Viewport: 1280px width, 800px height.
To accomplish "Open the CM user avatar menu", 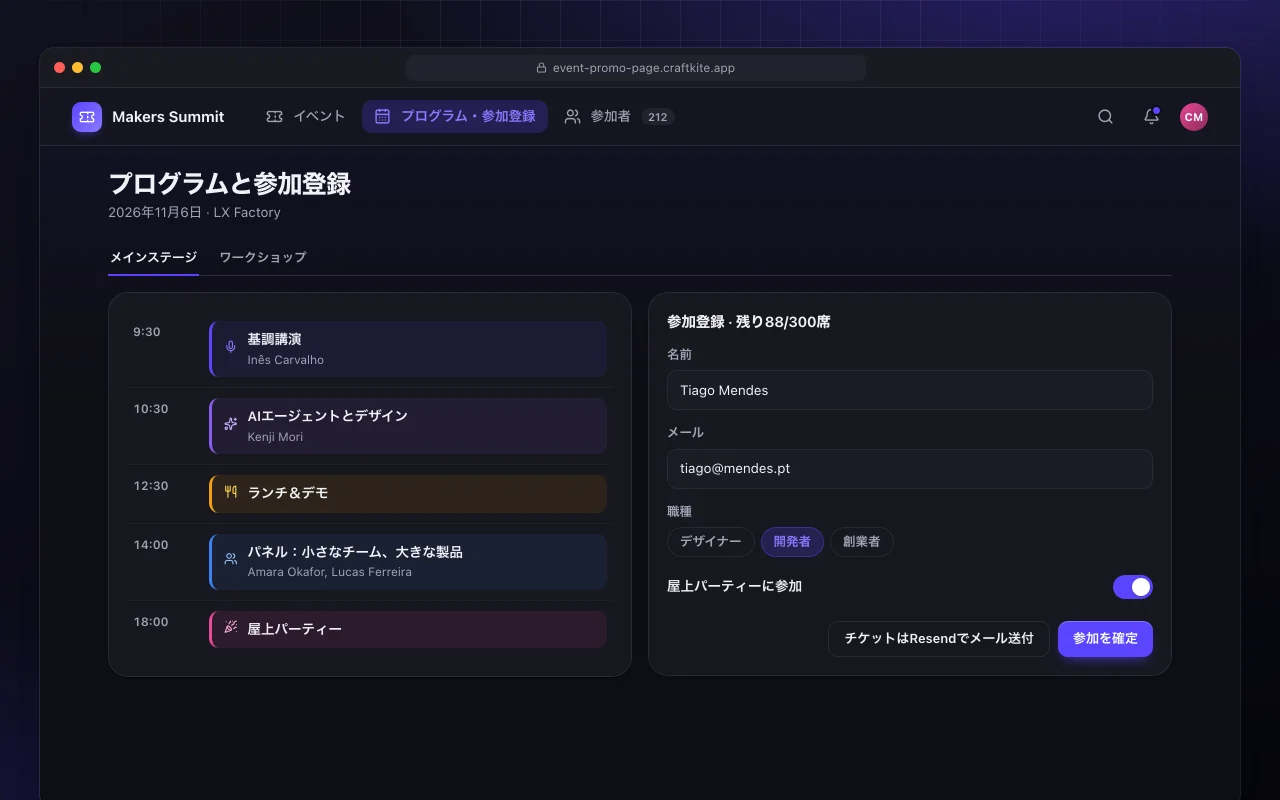I will (x=1193, y=117).
